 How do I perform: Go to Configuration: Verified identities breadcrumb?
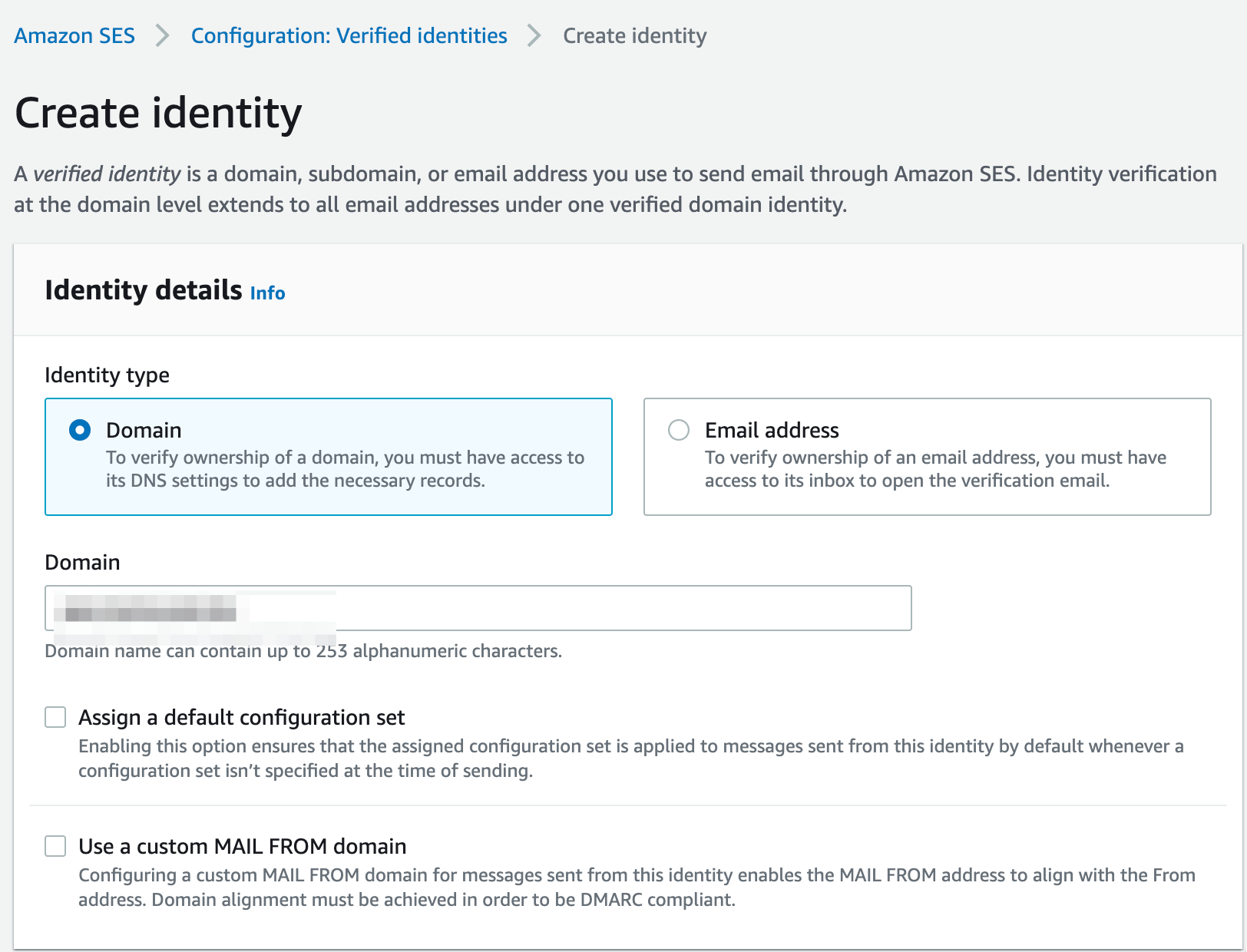[x=349, y=36]
